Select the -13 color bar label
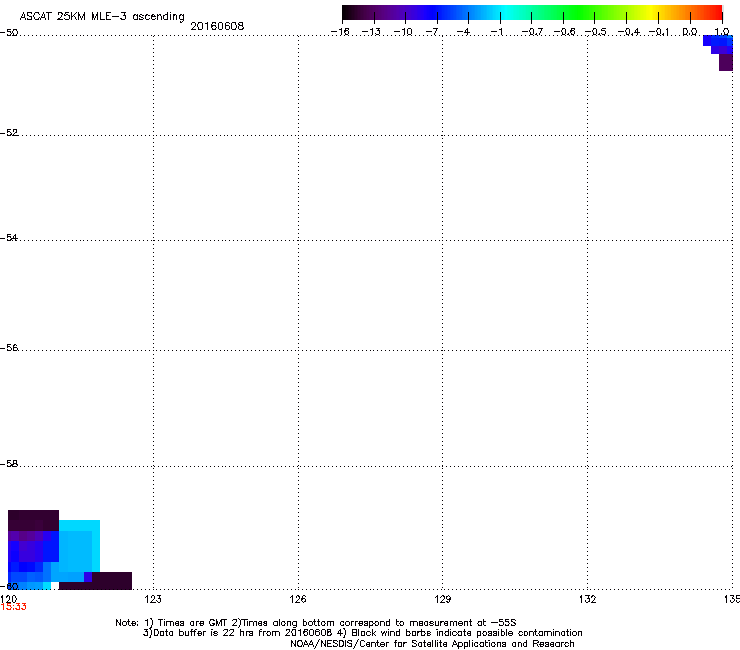 (371, 32)
